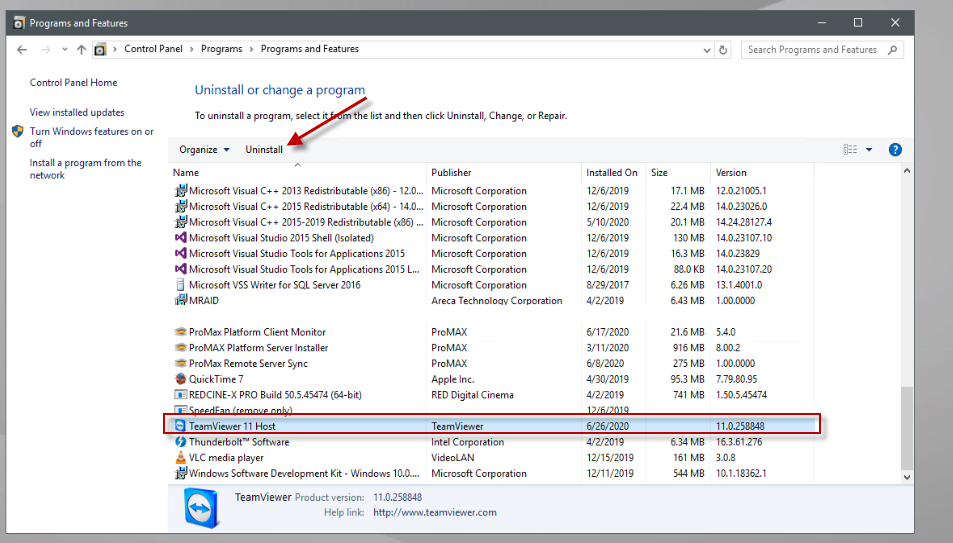953x543 pixels.
Task: Click the Thunderbolt Software icon
Action: pyautogui.click(x=181, y=441)
